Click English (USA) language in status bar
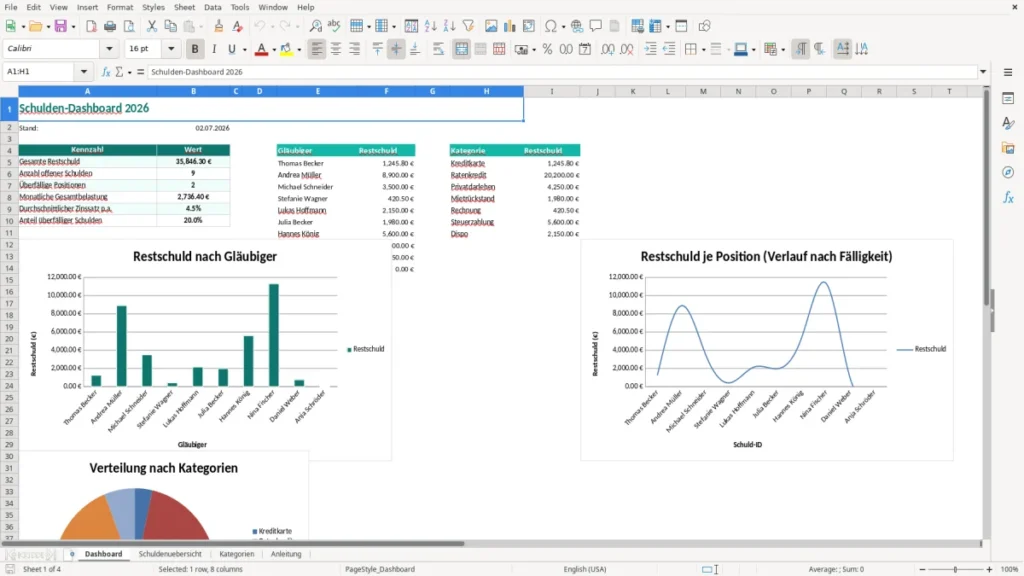 [584, 569]
